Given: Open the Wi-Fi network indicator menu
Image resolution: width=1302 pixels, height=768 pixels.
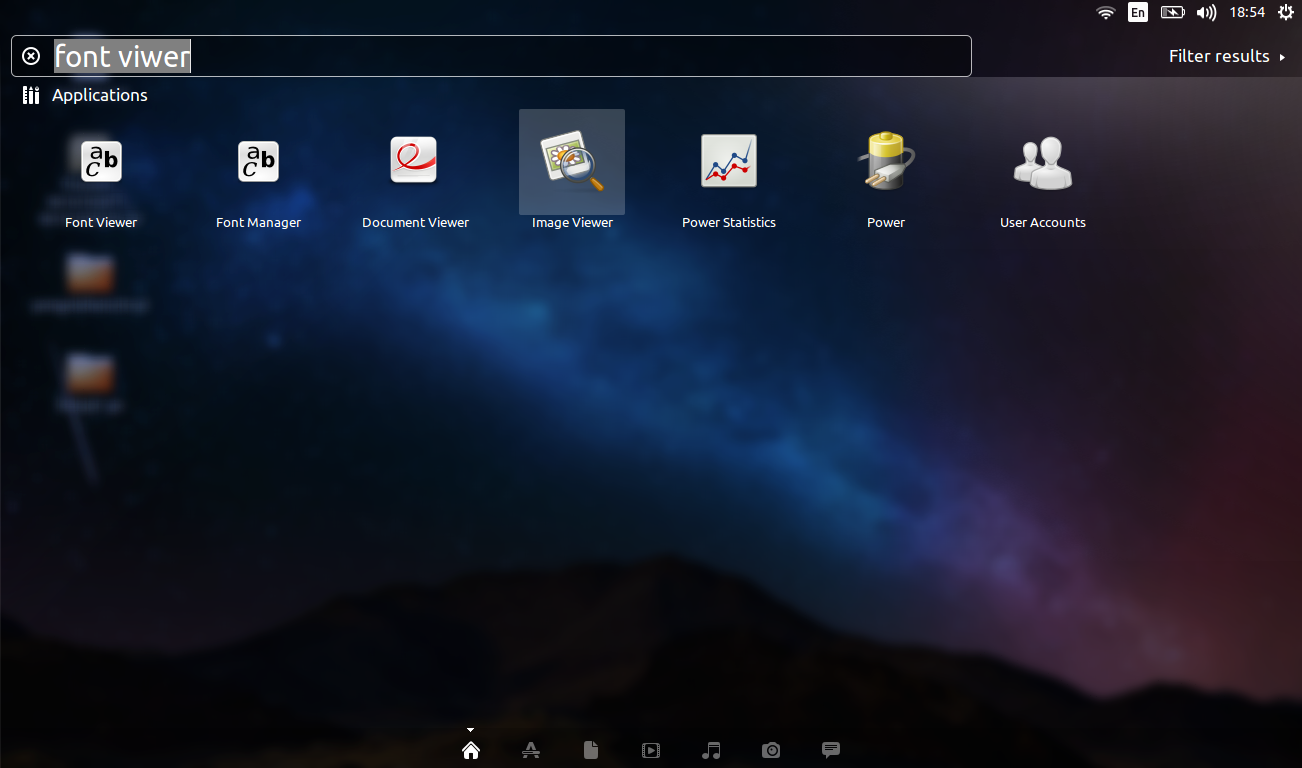Looking at the screenshot, I should [1105, 13].
